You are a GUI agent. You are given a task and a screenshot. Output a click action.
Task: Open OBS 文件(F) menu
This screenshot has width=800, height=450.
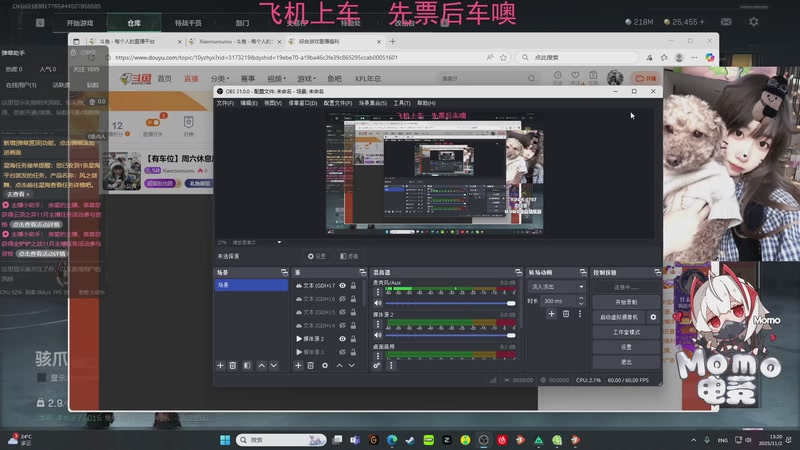coord(225,103)
